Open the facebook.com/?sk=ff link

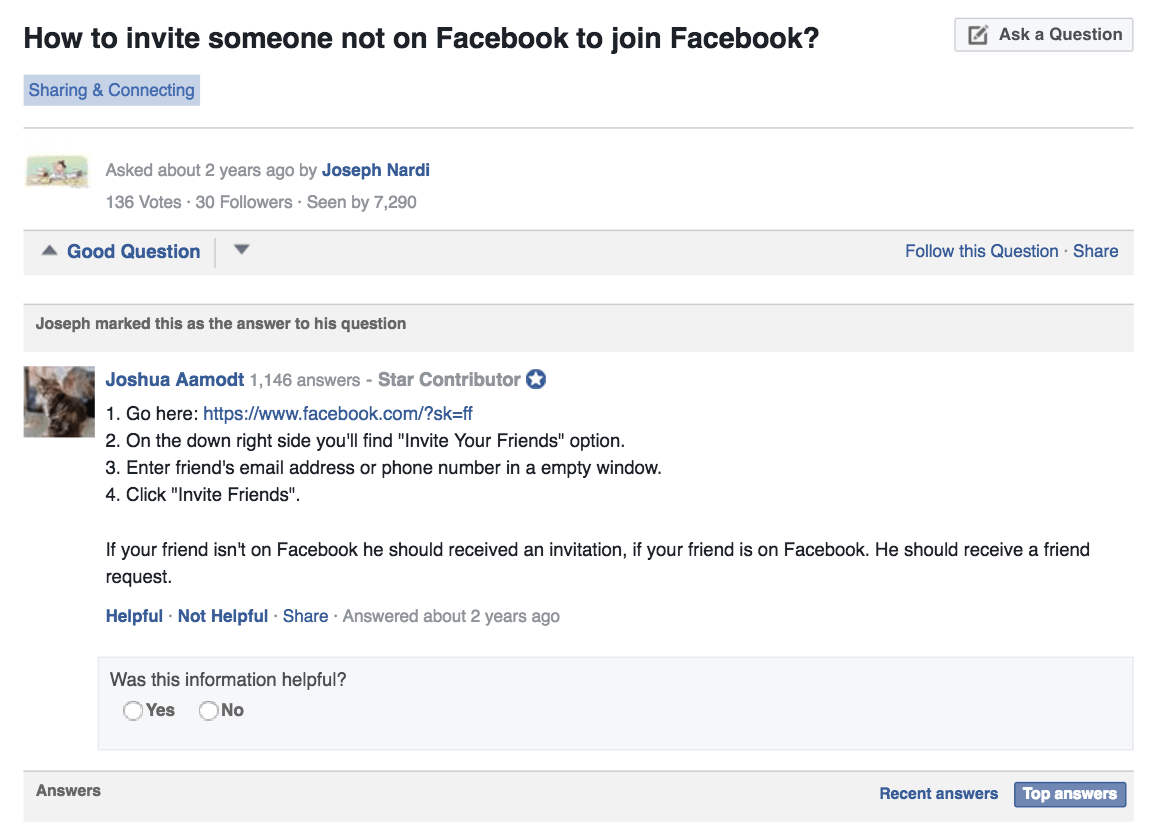pyautogui.click(x=337, y=414)
